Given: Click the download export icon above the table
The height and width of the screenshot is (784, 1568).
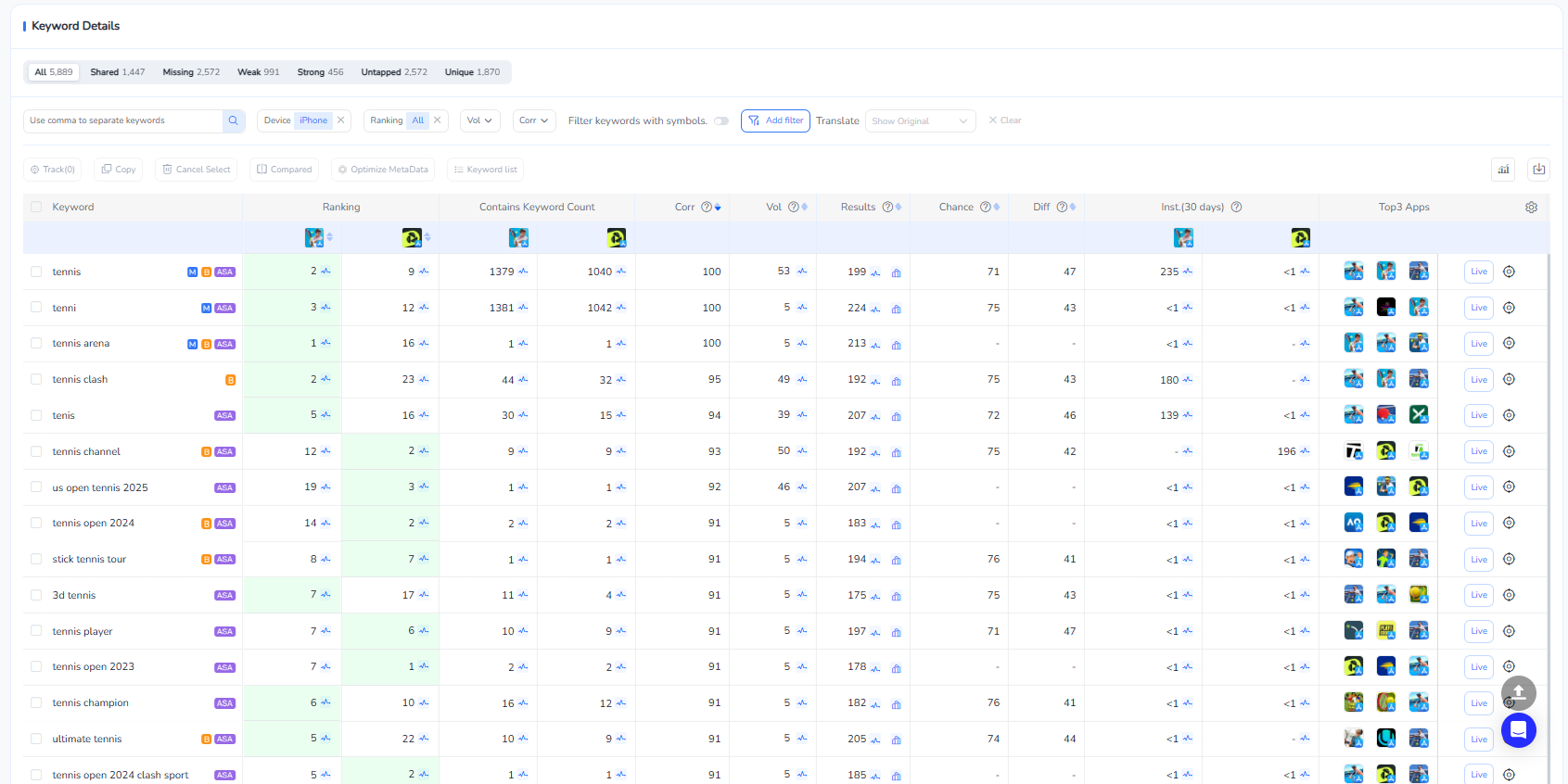Looking at the screenshot, I should tap(1538, 170).
